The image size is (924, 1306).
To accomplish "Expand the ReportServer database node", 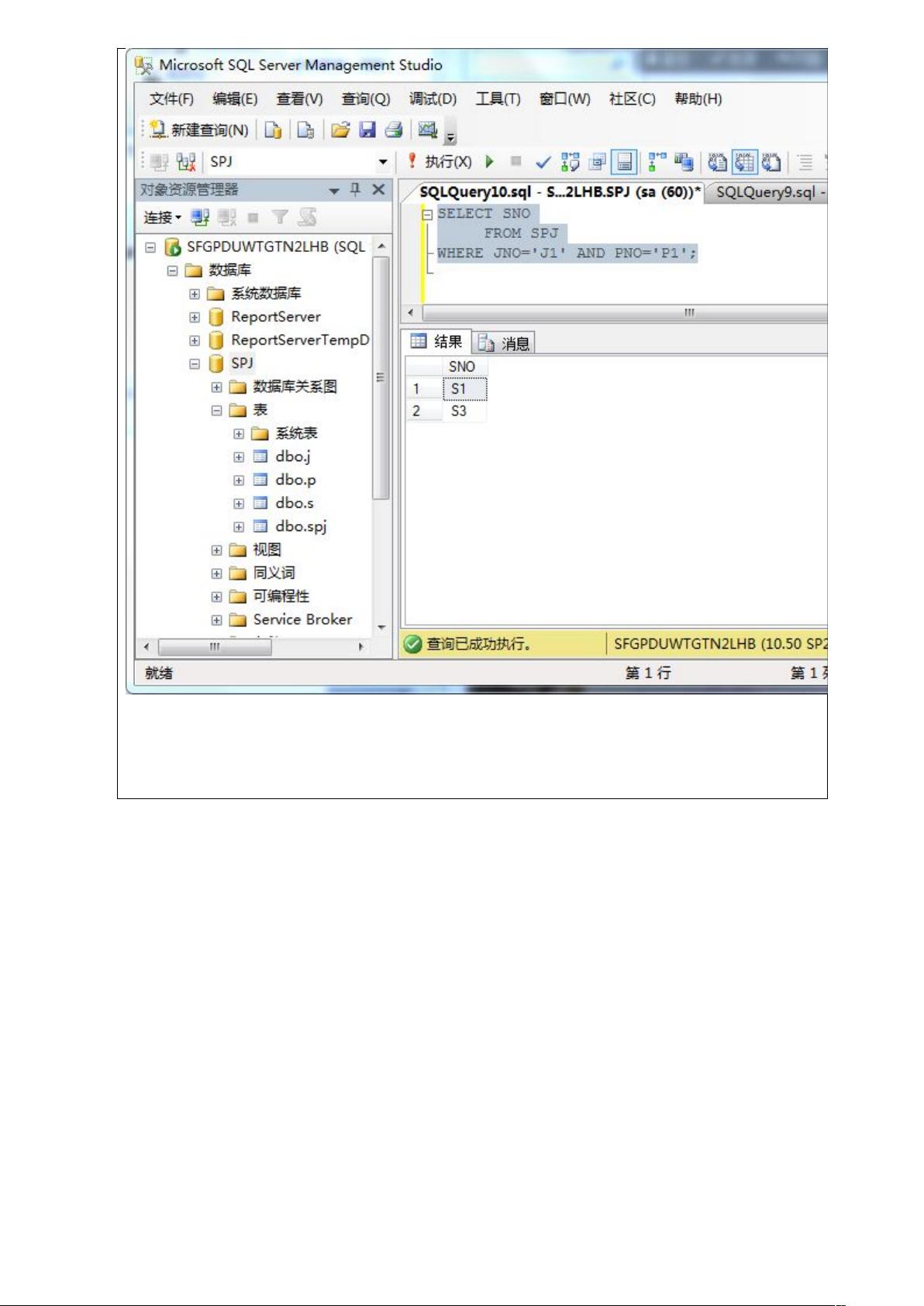I will pos(195,317).
